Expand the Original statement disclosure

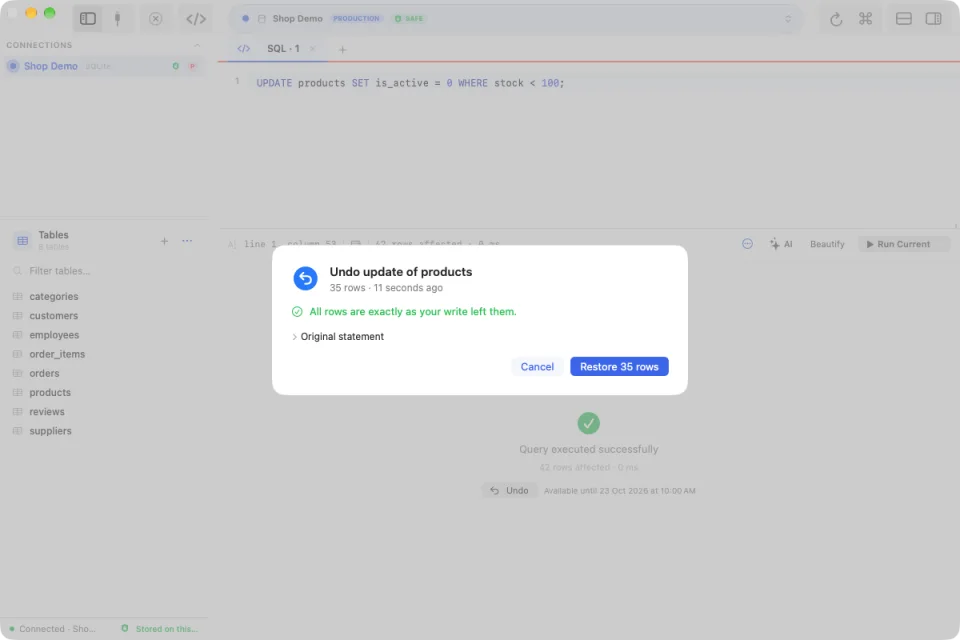coord(338,336)
